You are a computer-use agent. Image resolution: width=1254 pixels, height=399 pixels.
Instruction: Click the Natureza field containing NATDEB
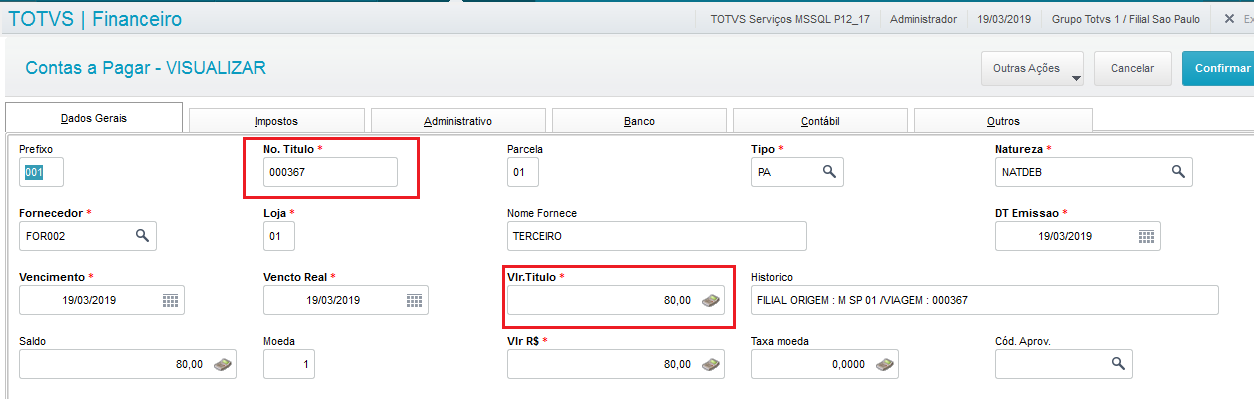[x=1094, y=172]
